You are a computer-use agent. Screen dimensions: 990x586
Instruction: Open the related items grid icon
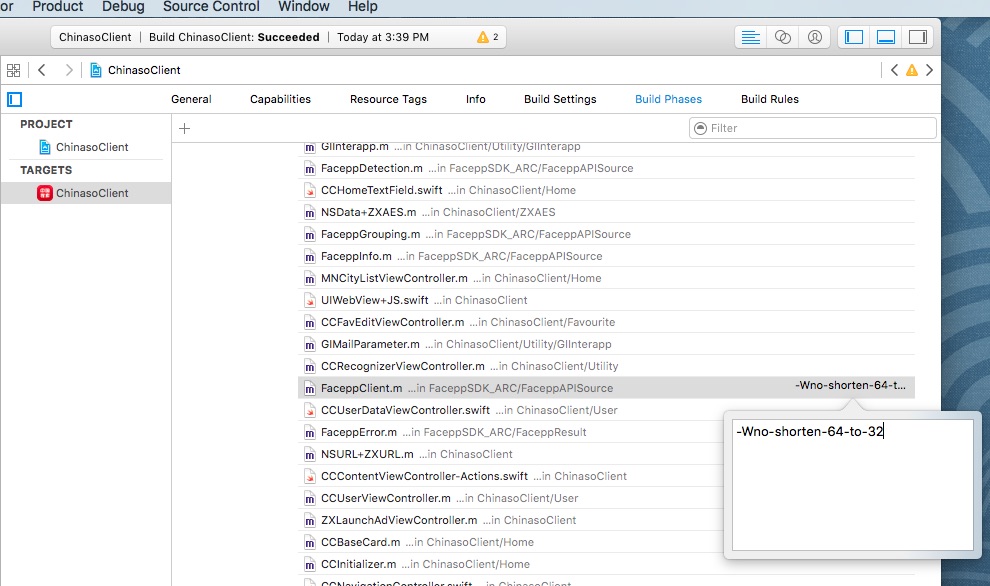click(14, 70)
